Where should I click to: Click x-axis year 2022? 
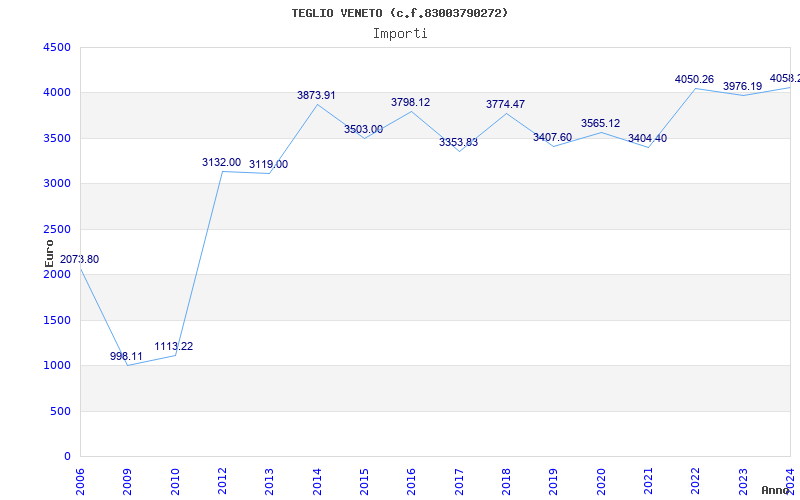[695, 482]
